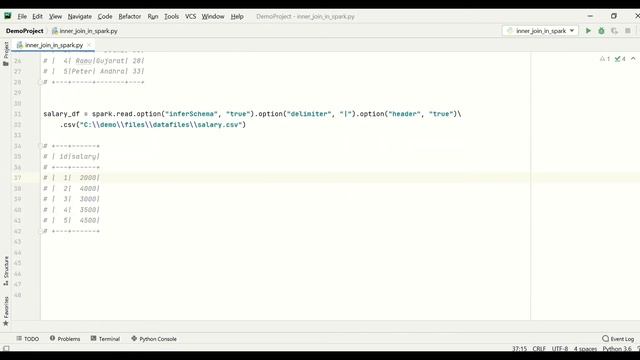Click cursor position 37:15 in status bar
This screenshot has width=640, height=360.
[519, 349]
